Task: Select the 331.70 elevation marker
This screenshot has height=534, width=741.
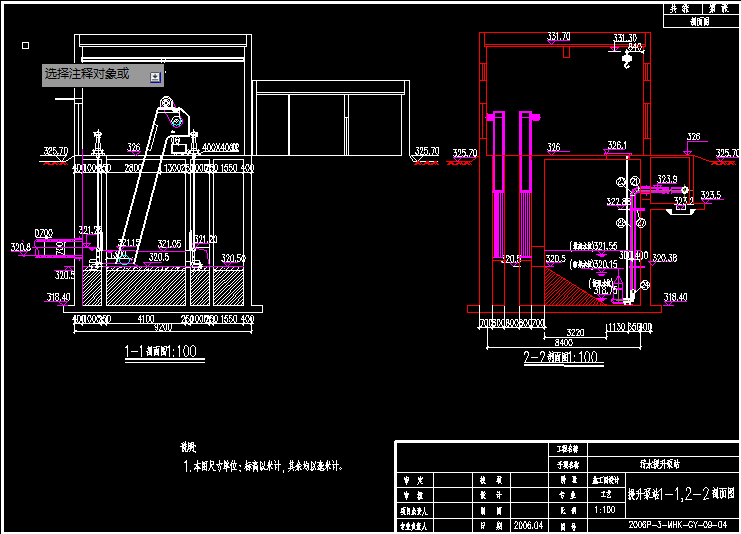Action: (x=558, y=37)
